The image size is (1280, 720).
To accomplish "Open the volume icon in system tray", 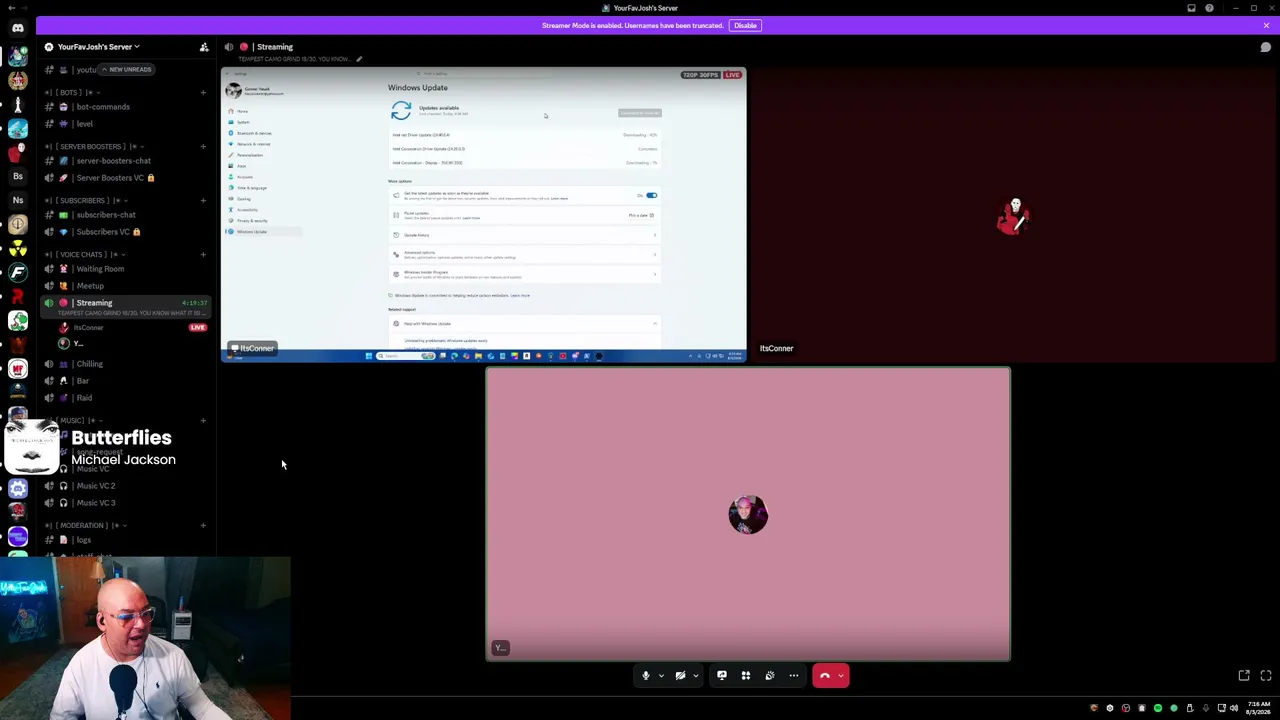I will point(1233,708).
